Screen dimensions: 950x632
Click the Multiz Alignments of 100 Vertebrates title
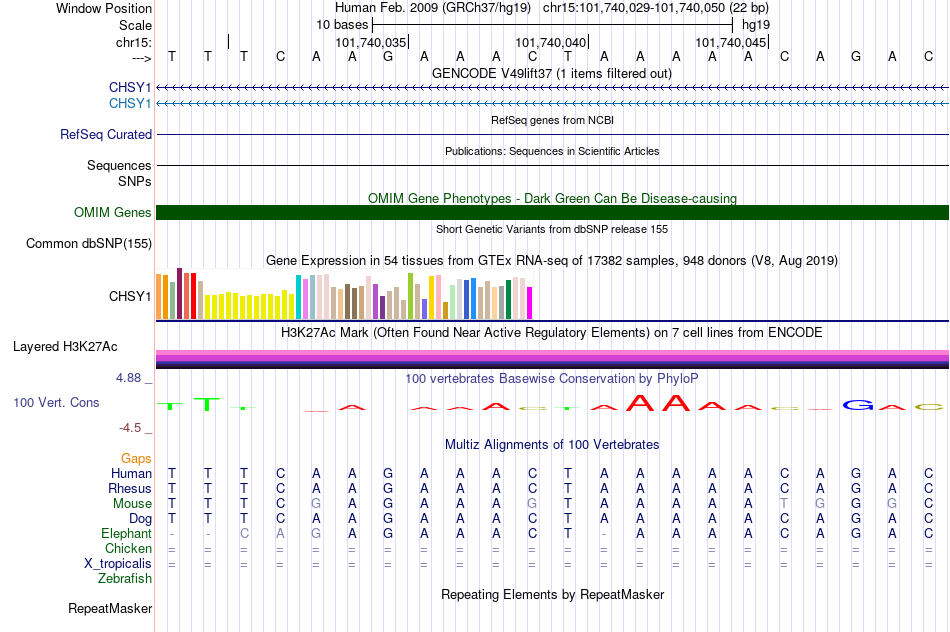point(552,445)
